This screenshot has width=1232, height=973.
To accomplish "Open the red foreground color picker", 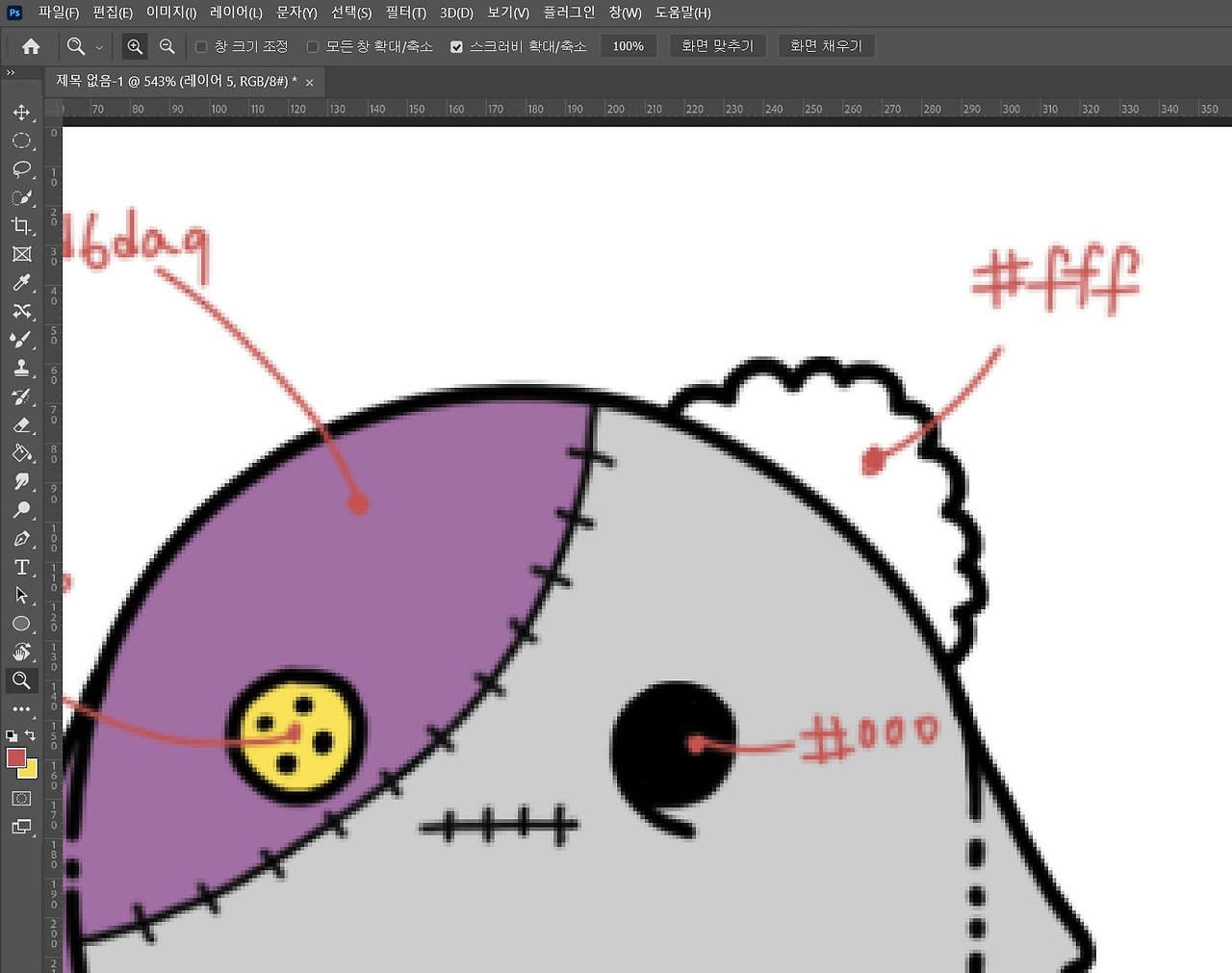I will click(x=15, y=757).
